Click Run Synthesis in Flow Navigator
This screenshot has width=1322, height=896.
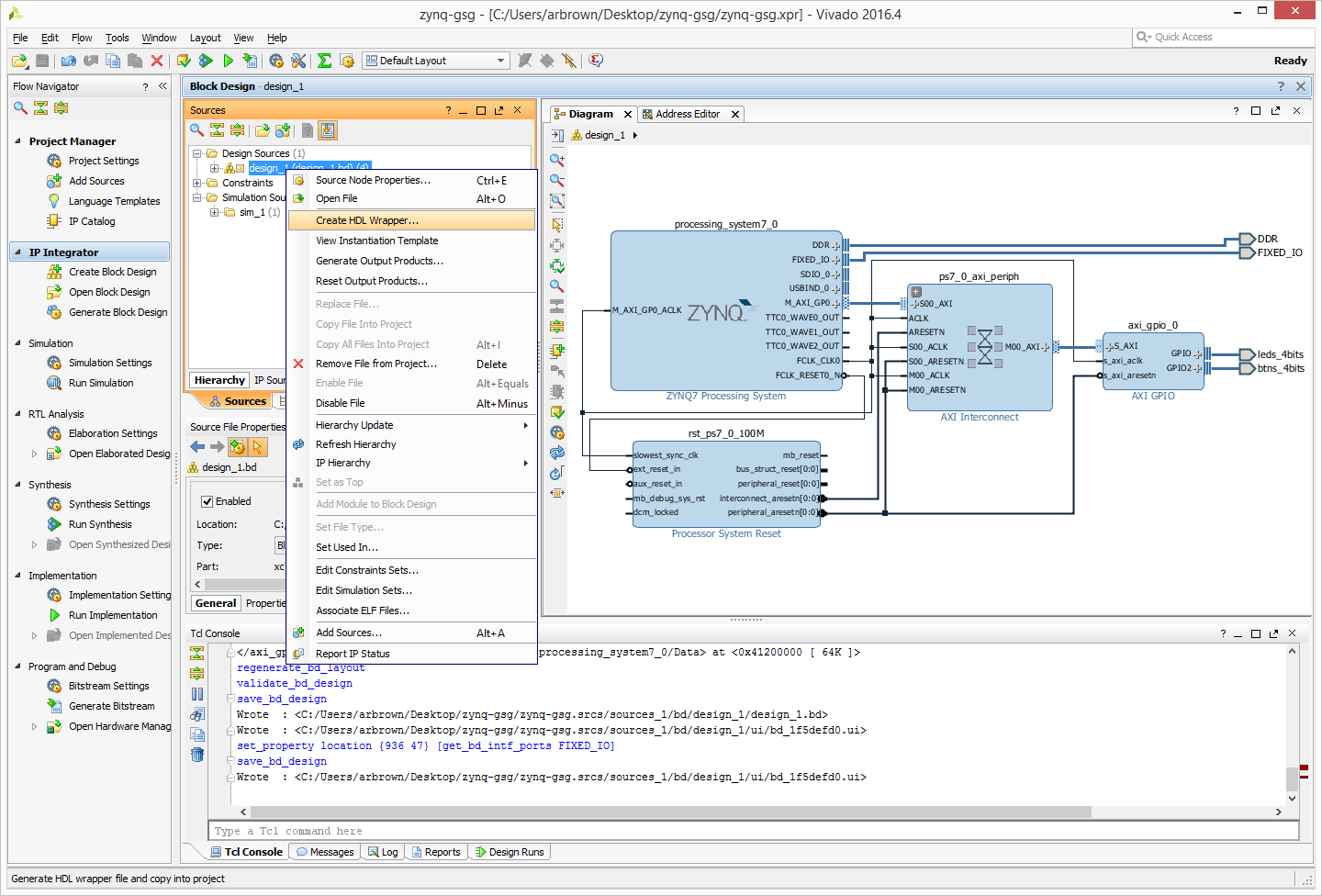pyautogui.click(x=100, y=524)
